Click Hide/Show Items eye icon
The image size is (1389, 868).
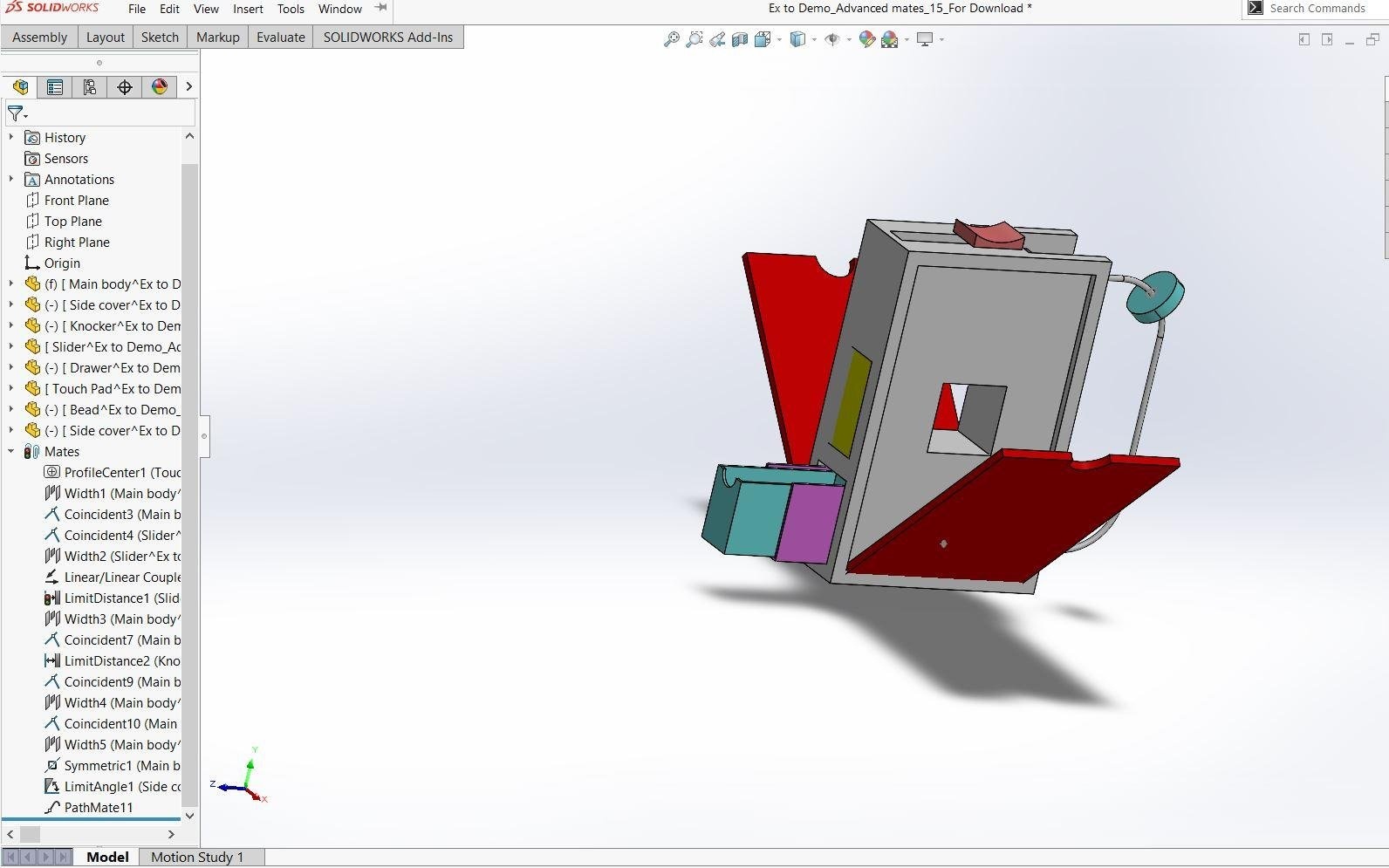click(832, 39)
